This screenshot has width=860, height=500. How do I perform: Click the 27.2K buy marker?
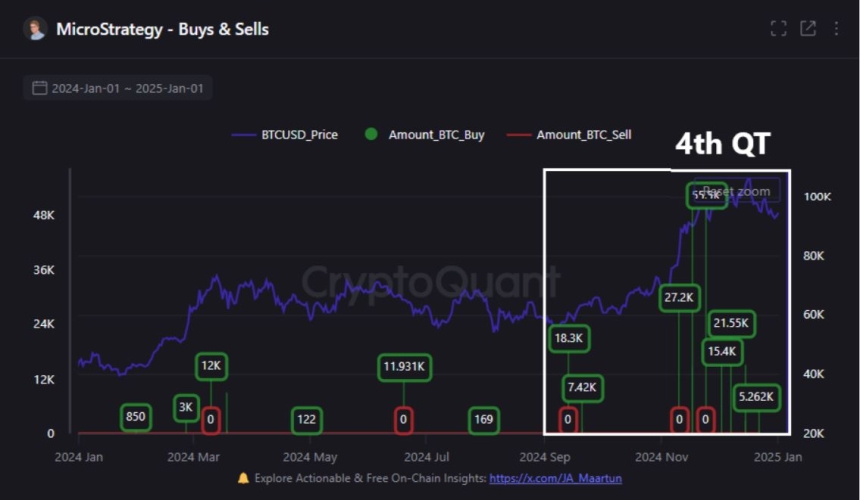pyautogui.click(x=679, y=298)
